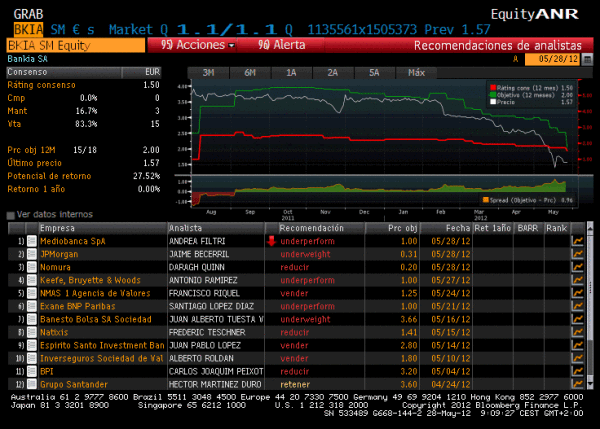Select analyst name ANDREA FILTRI
Viewport: 600px width, 429px height.
pyautogui.click(x=197, y=241)
